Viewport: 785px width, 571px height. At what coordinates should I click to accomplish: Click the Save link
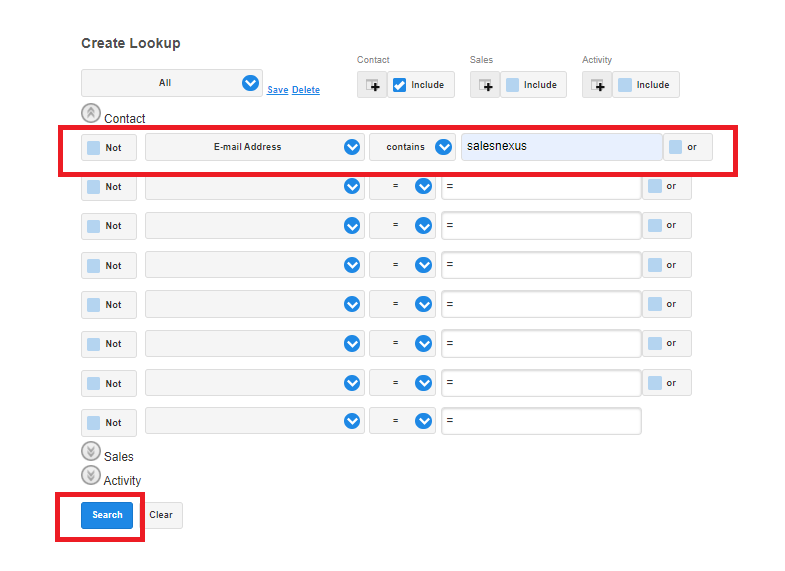click(x=277, y=90)
